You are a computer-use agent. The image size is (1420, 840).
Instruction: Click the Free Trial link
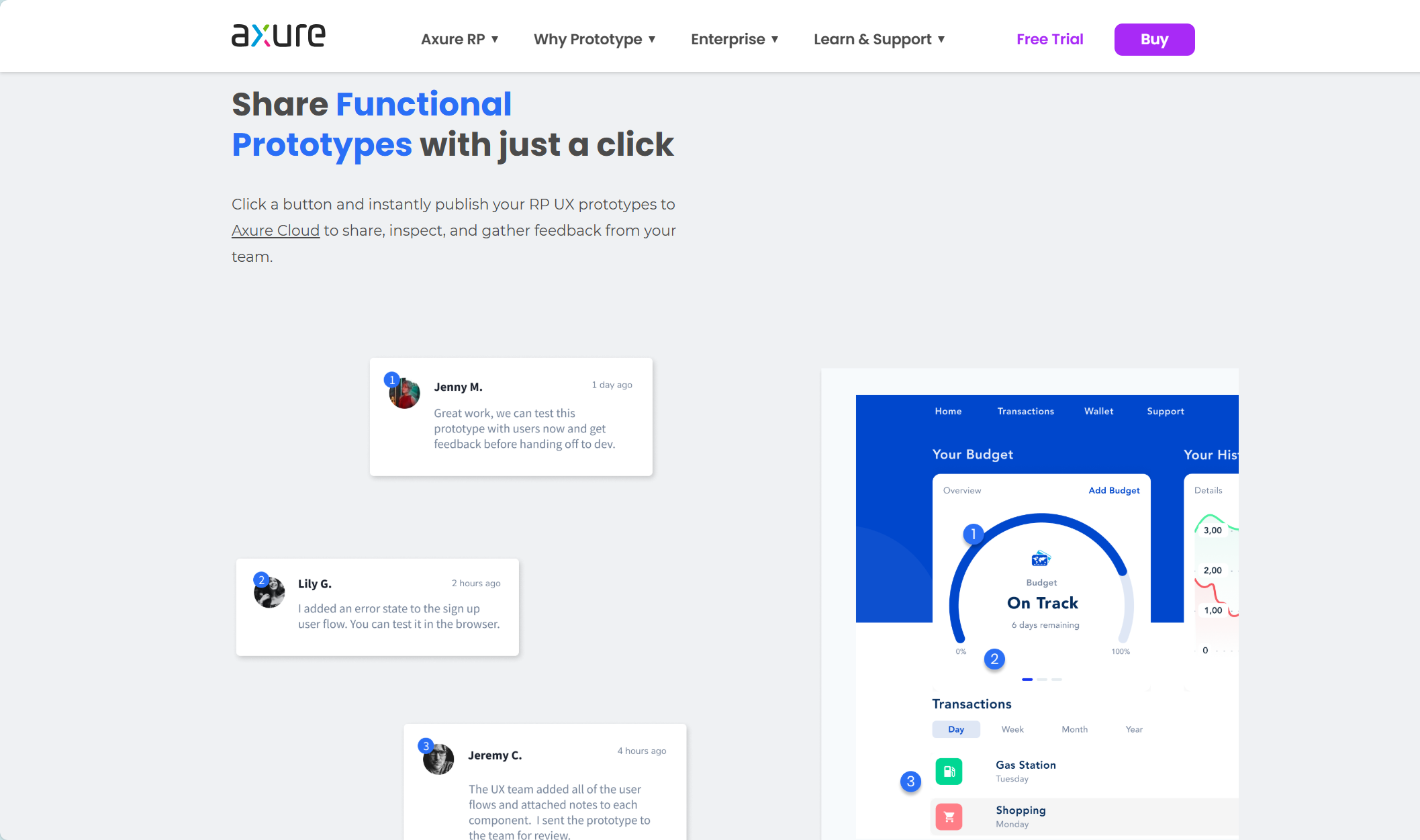click(x=1049, y=40)
